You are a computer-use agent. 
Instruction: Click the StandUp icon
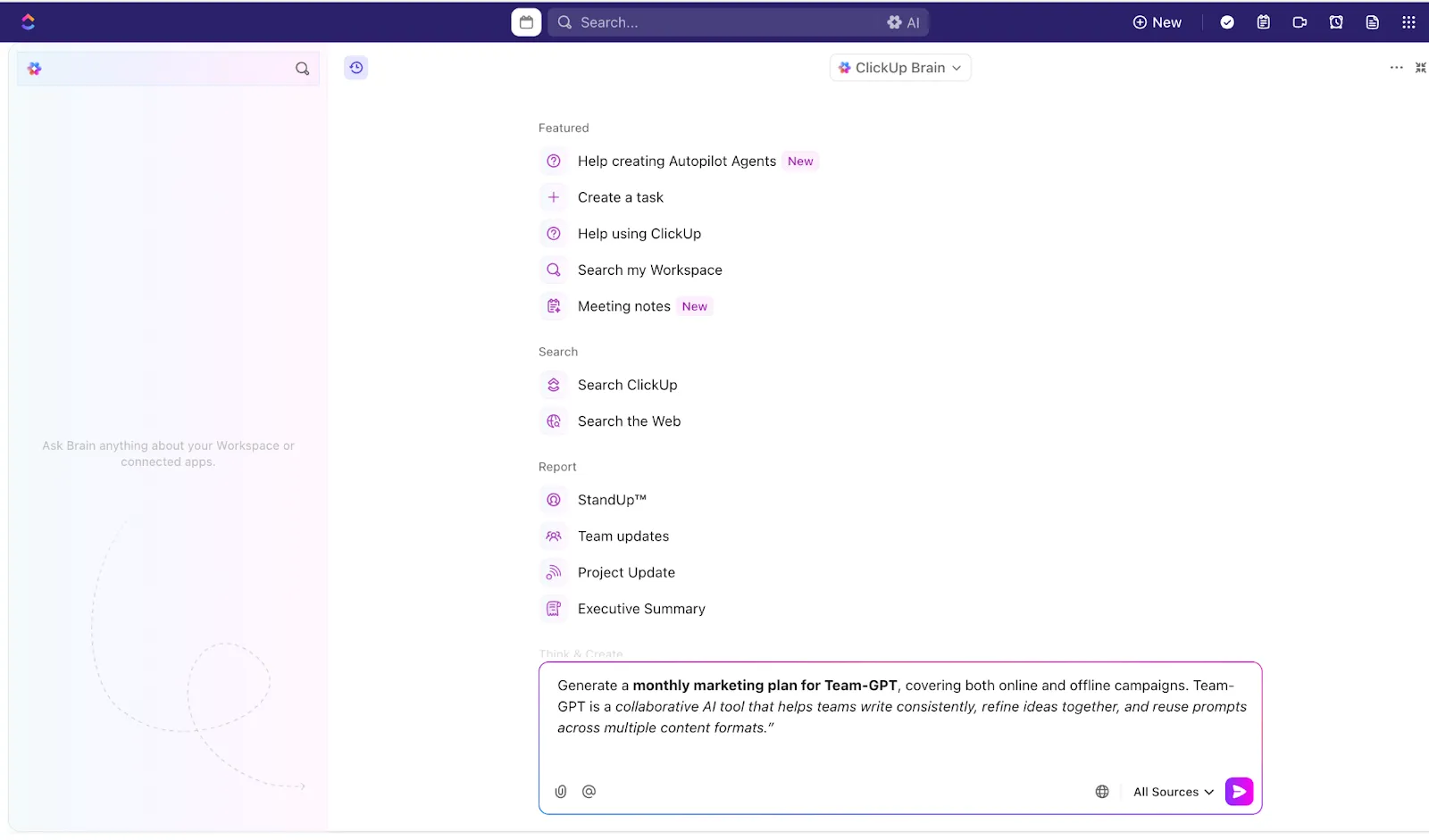click(554, 501)
